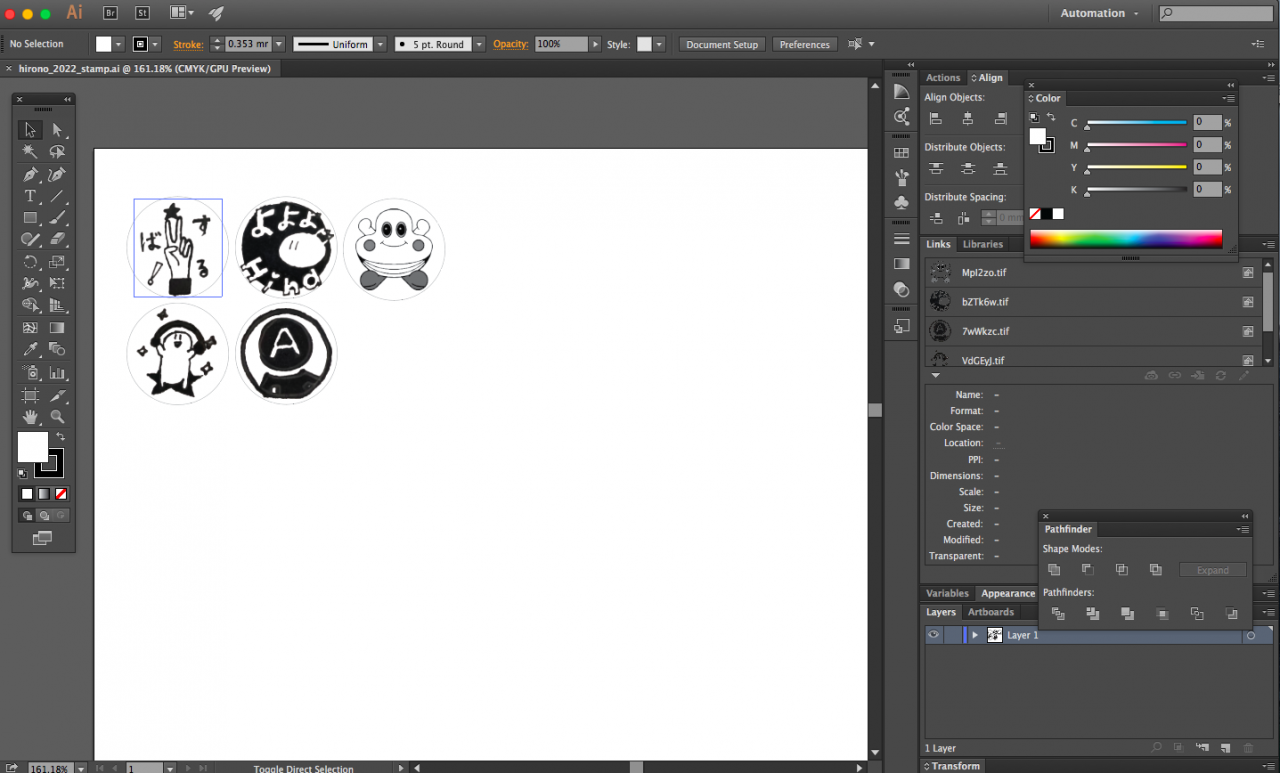Switch to the Artboards tab

(x=990, y=612)
